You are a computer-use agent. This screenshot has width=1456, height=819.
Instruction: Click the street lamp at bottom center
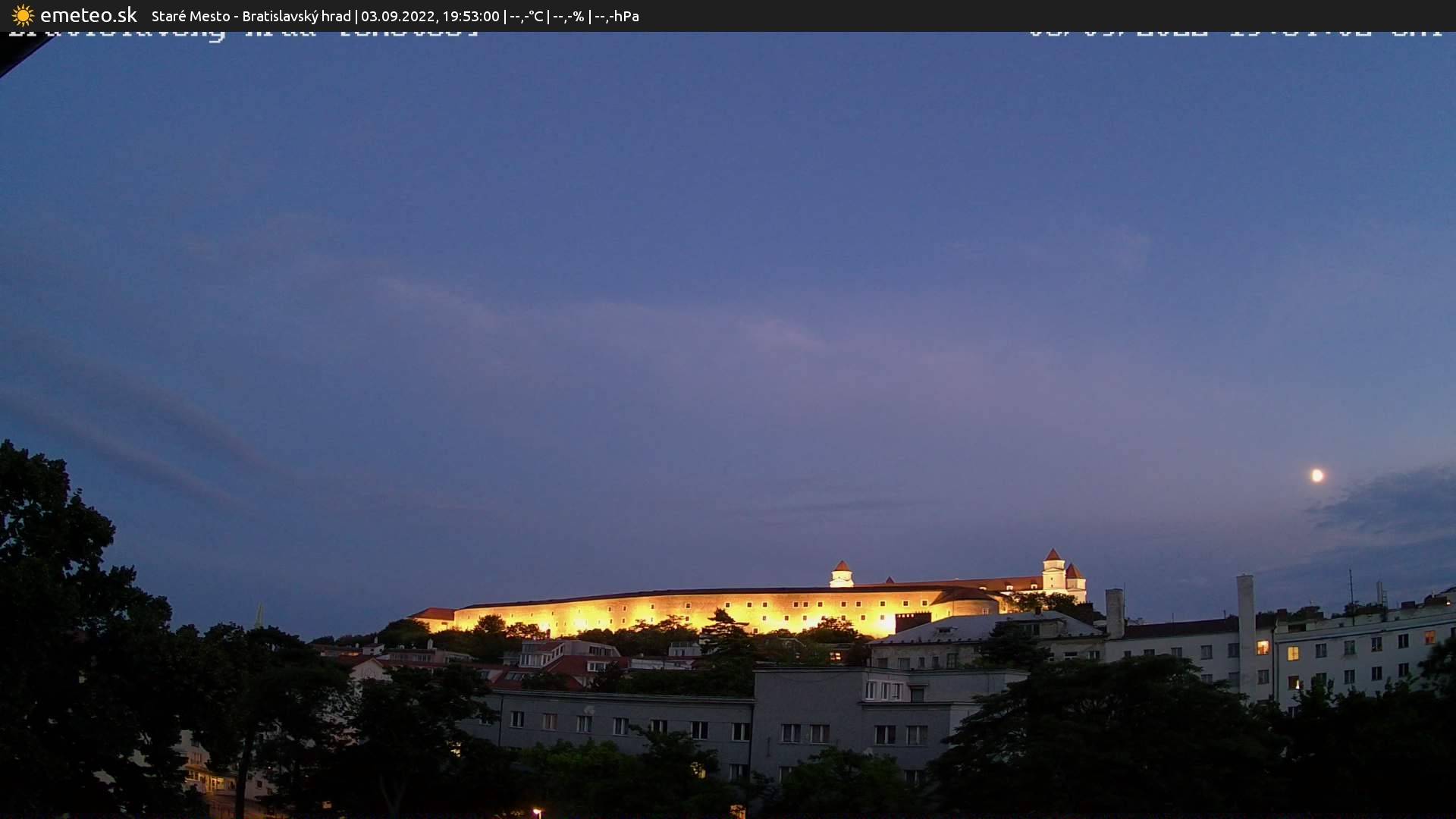click(538, 811)
